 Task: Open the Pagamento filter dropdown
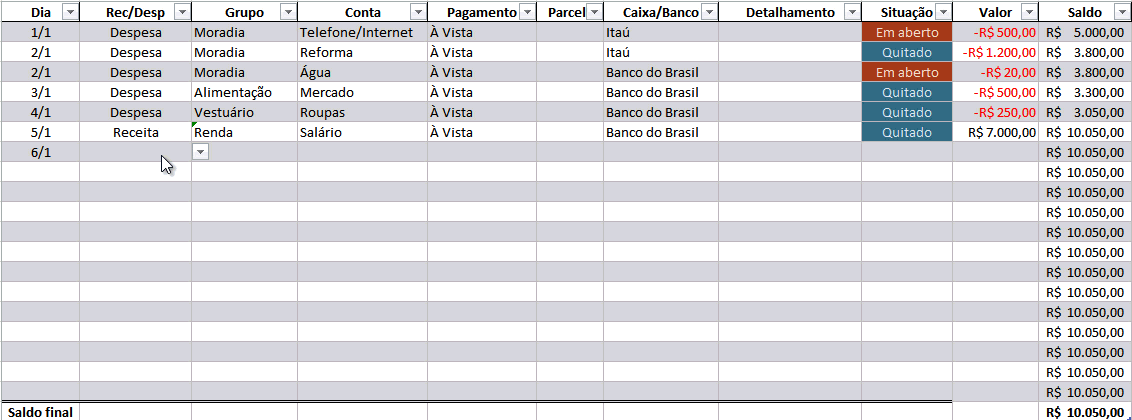point(527,12)
